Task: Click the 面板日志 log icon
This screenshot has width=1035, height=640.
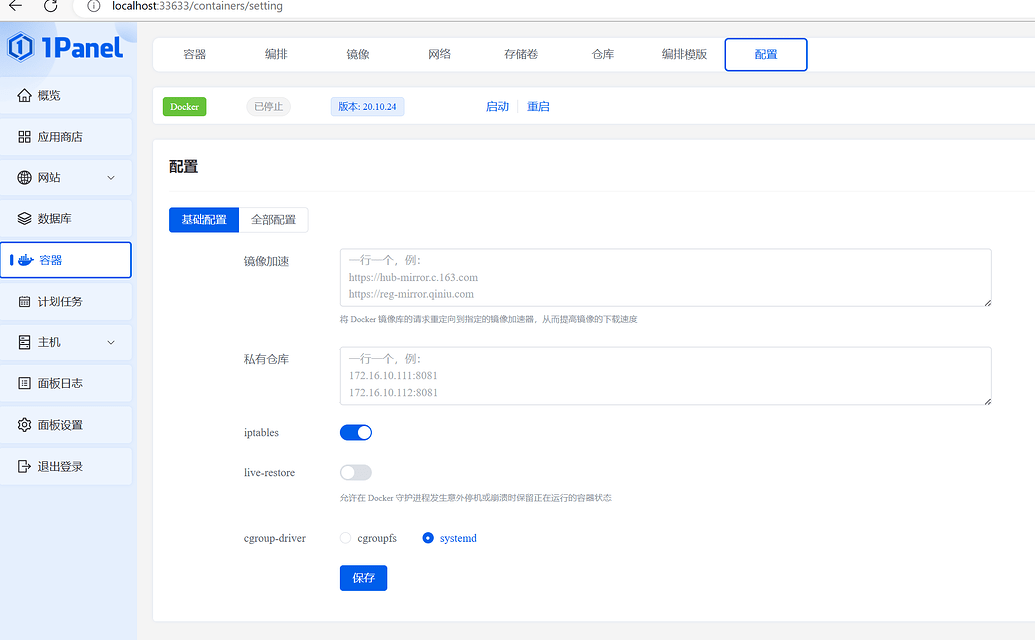Action: click(24, 383)
